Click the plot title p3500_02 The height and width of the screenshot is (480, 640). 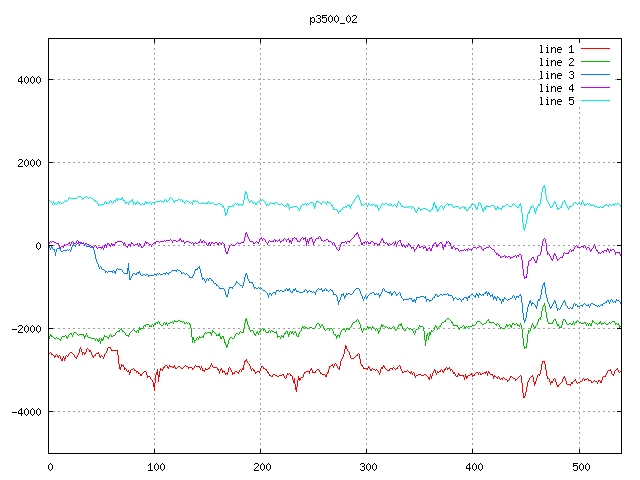click(333, 19)
